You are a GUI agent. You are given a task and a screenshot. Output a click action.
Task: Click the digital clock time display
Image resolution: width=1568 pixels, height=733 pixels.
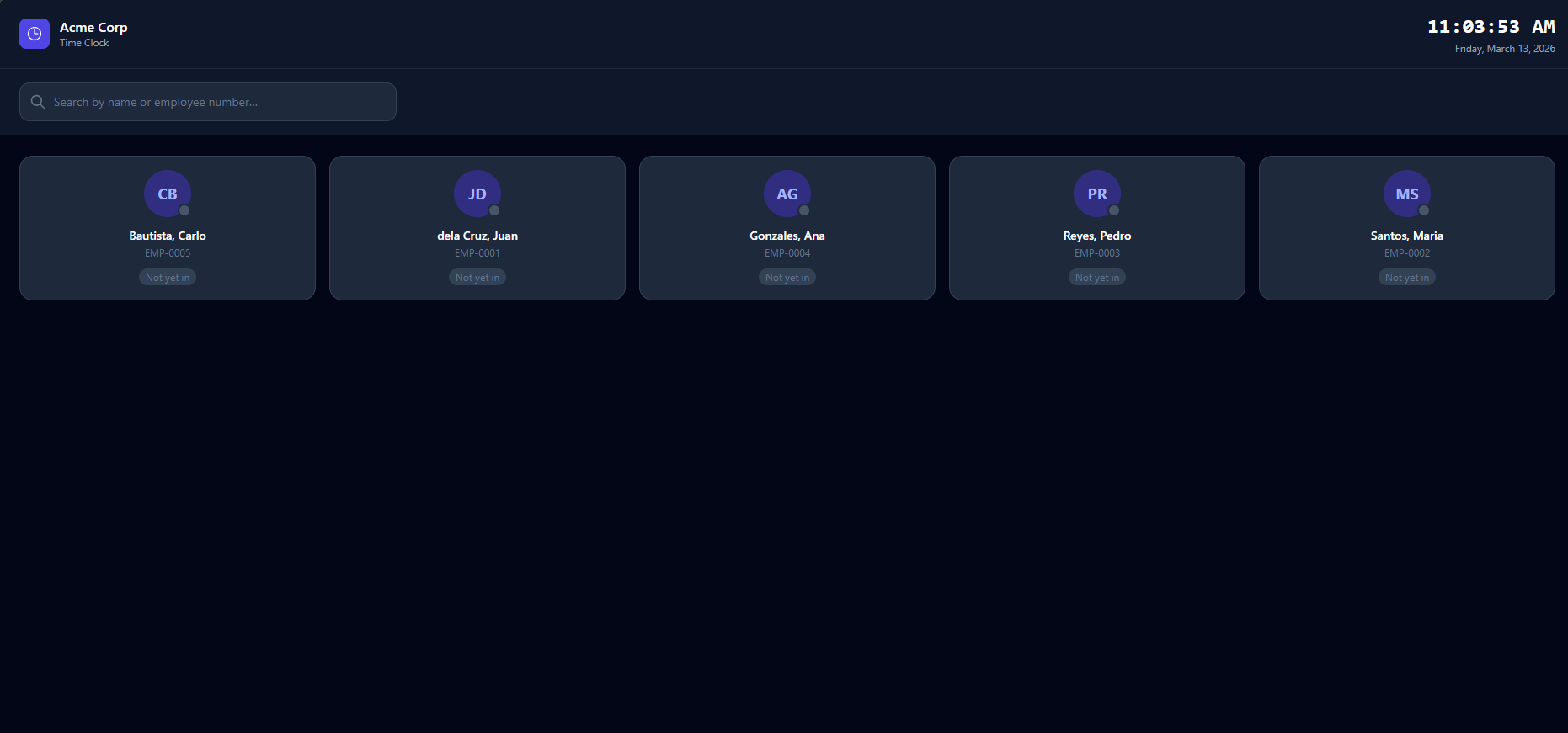pos(1491,27)
